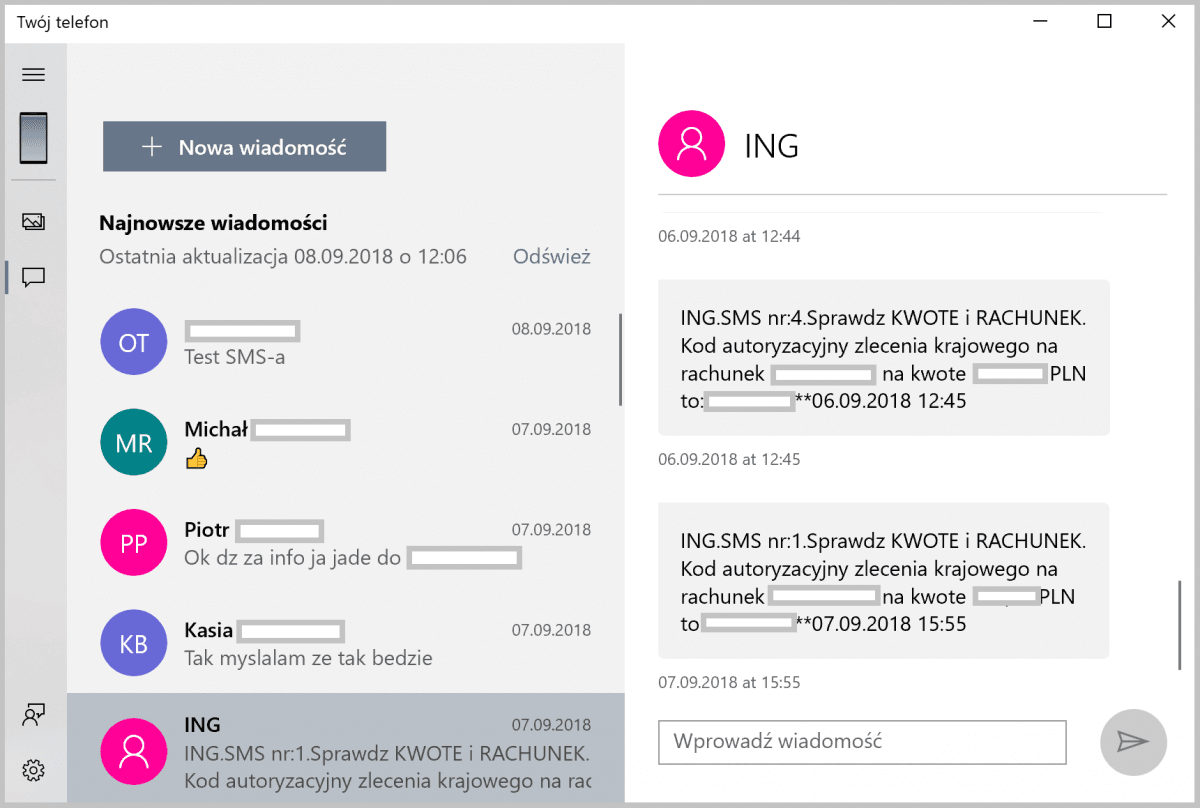Screen dimensions: 1200x808
Task: Open the Messages section icon
Action: click(34, 277)
